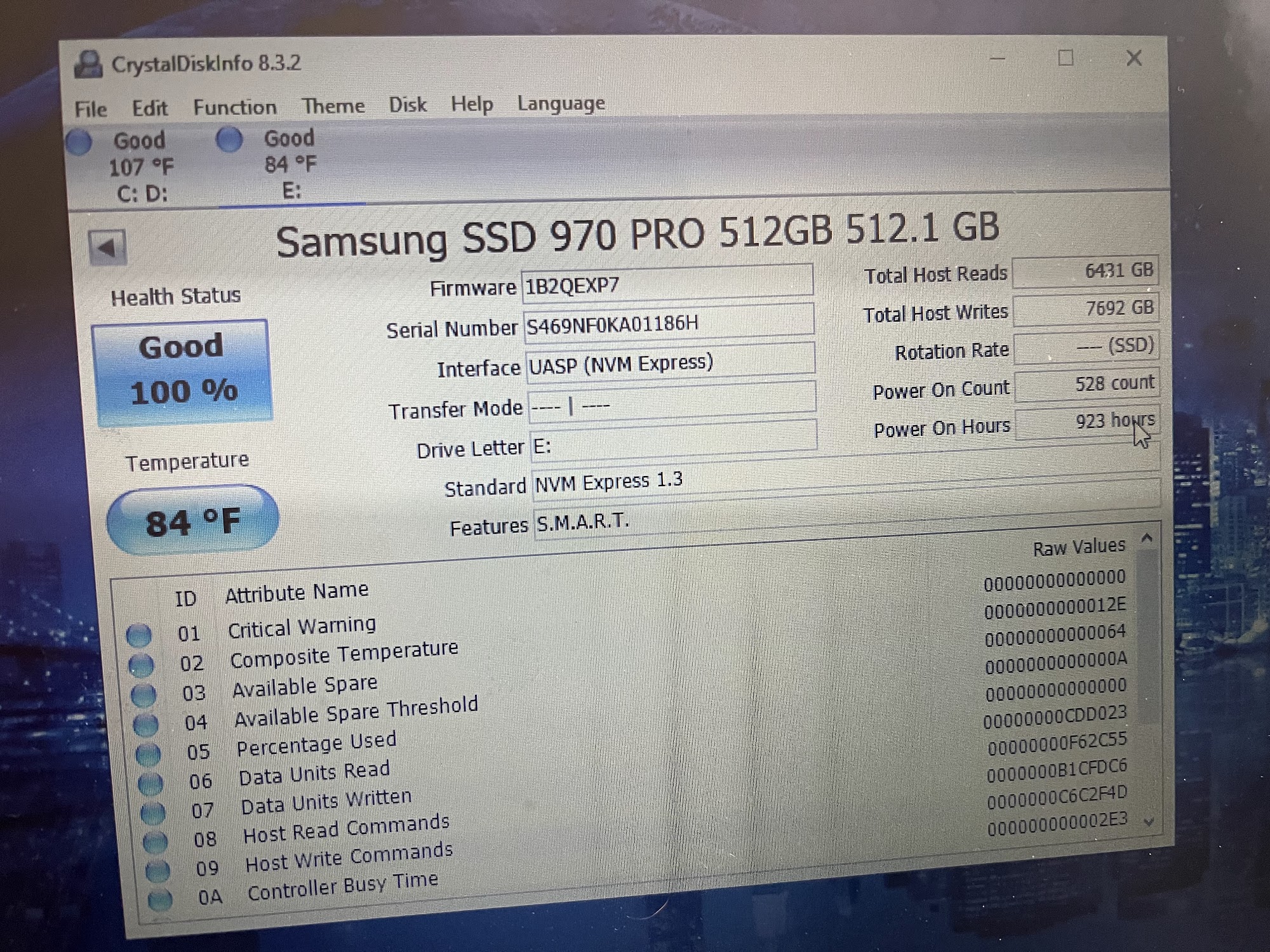The height and width of the screenshot is (952, 1270).
Task: Click status orb for Critical Warning row
Action: [x=138, y=635]
